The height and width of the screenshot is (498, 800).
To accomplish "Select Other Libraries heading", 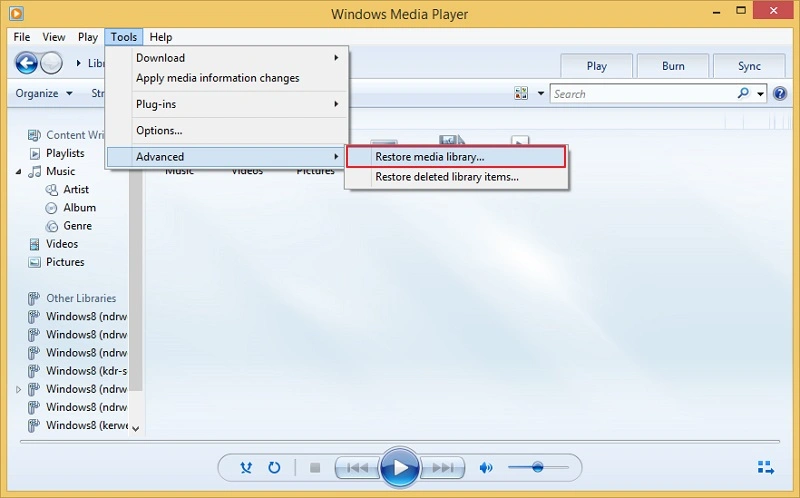I will (x=81, y=298).
